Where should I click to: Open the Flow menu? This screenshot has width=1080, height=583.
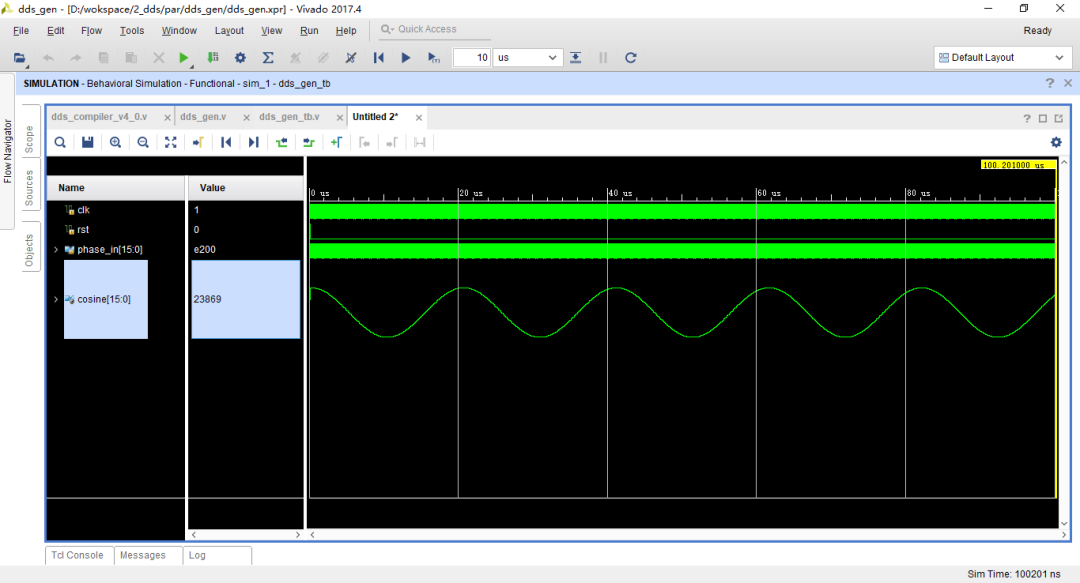click(91, 30)
